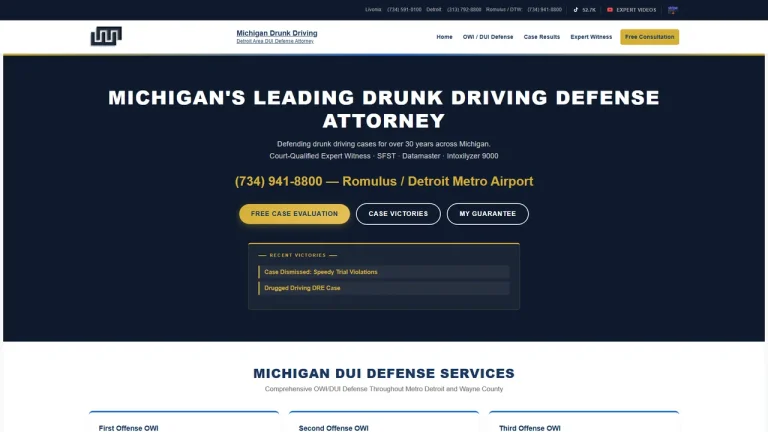Image resolution: width=768 pixels, height=432 pixels.
Task: Open the Expert Witness menu item
Action: click(x=591, y=37)
